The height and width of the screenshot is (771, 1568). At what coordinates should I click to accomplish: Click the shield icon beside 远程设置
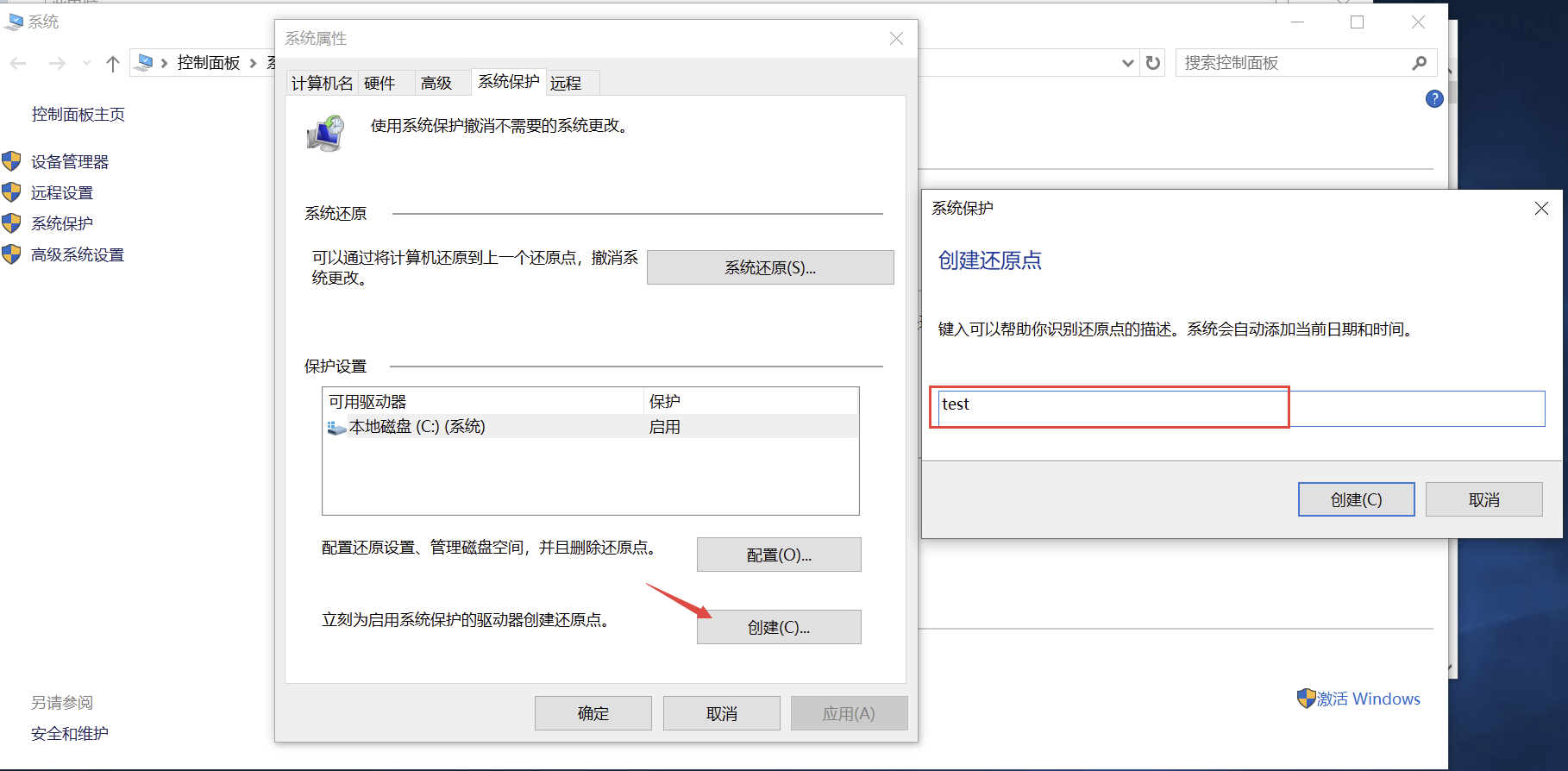pos(11,192)
